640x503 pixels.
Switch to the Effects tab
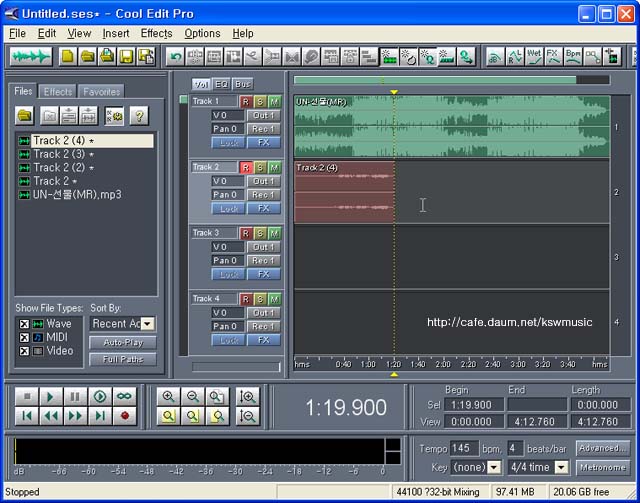pos(58,91)
